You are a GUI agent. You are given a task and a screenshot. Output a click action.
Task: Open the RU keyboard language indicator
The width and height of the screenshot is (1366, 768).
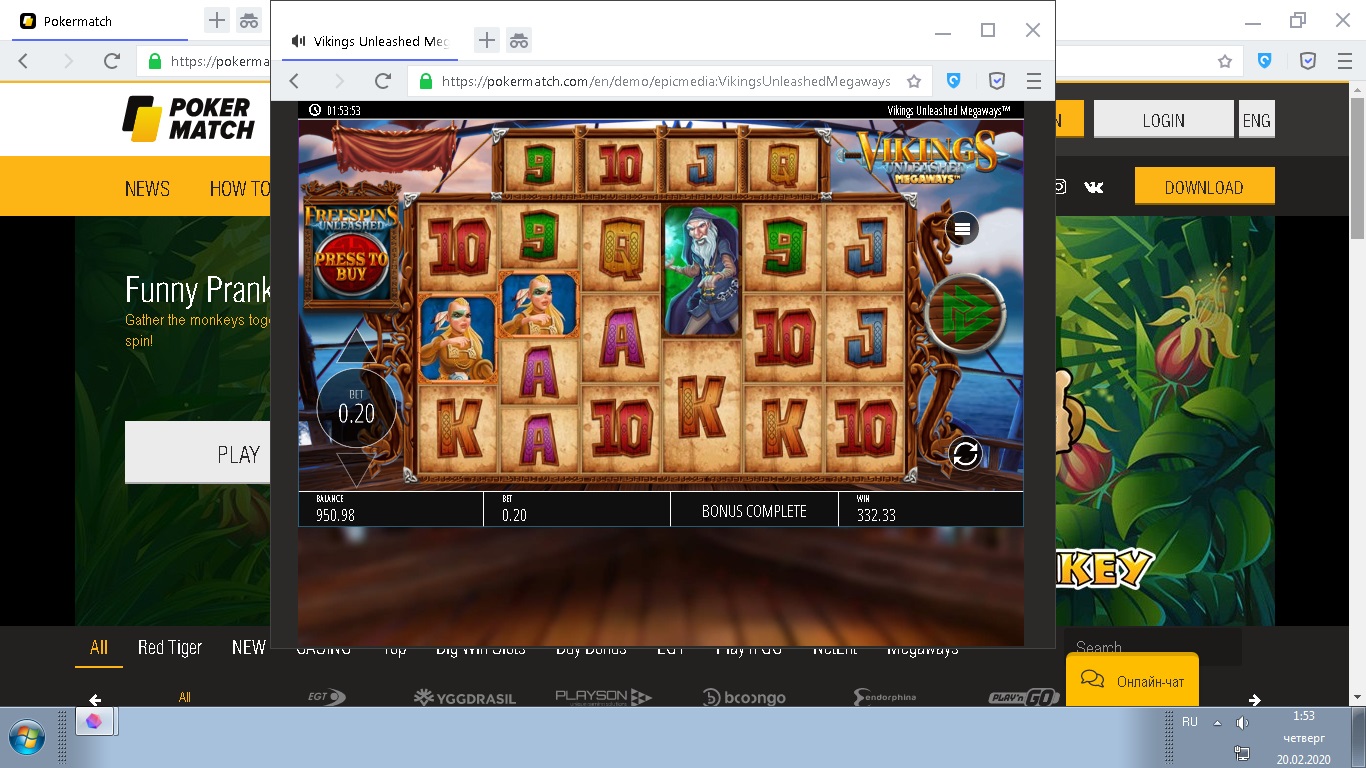click(x=1190, y=722)
